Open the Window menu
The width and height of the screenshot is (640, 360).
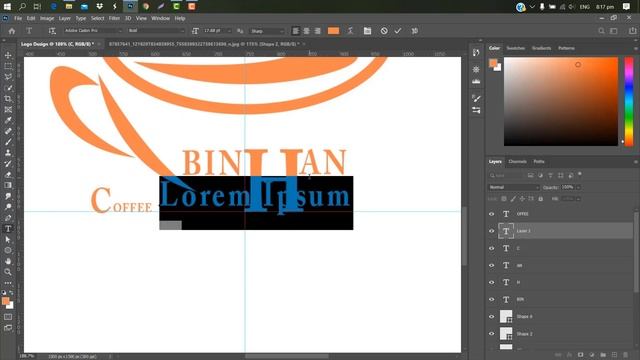tap(160, 18)
